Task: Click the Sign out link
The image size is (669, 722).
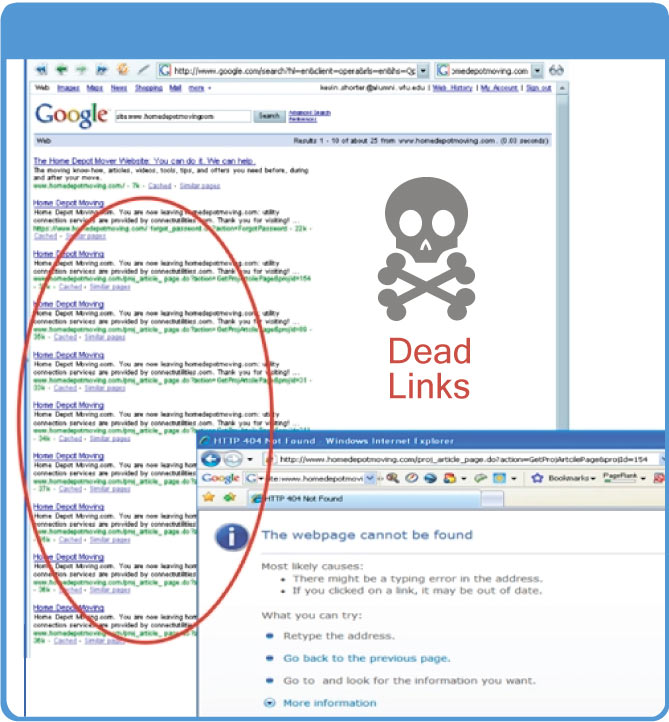Action: pyautogui.click(x=538, y=89)
